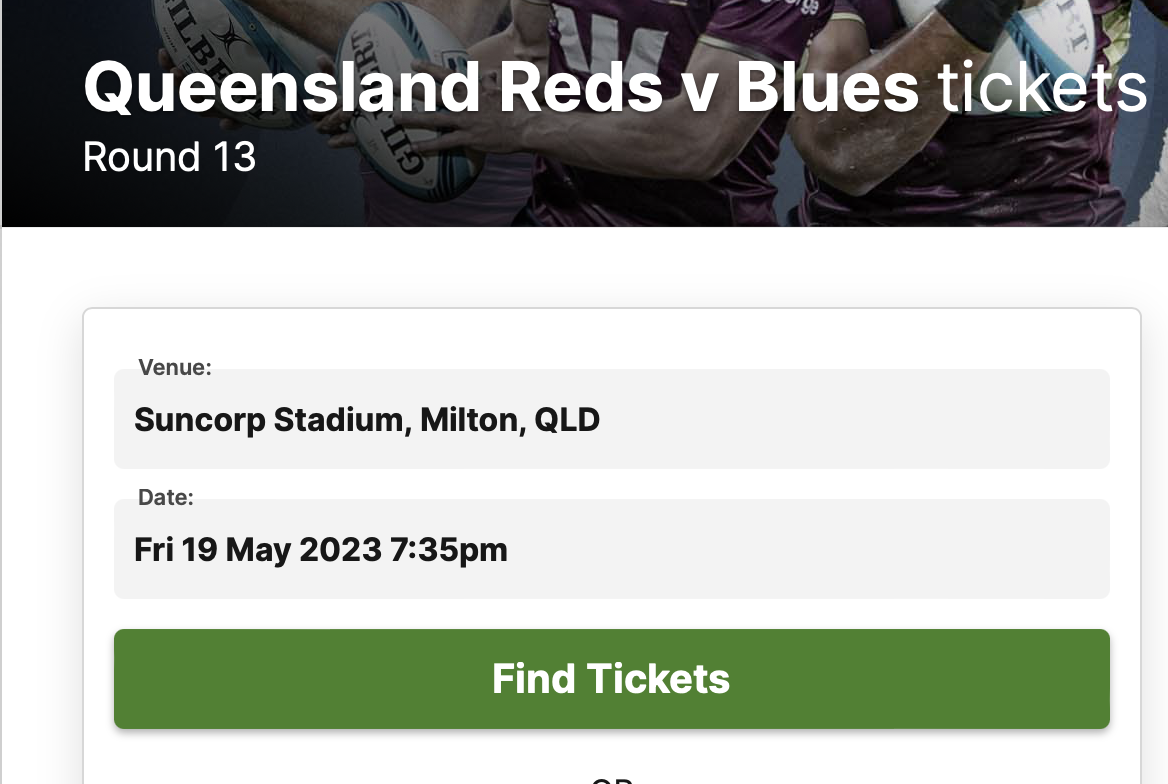Click the Date: label
The width and height of the screenshot is (1168, 784).
tap(166, 497)
